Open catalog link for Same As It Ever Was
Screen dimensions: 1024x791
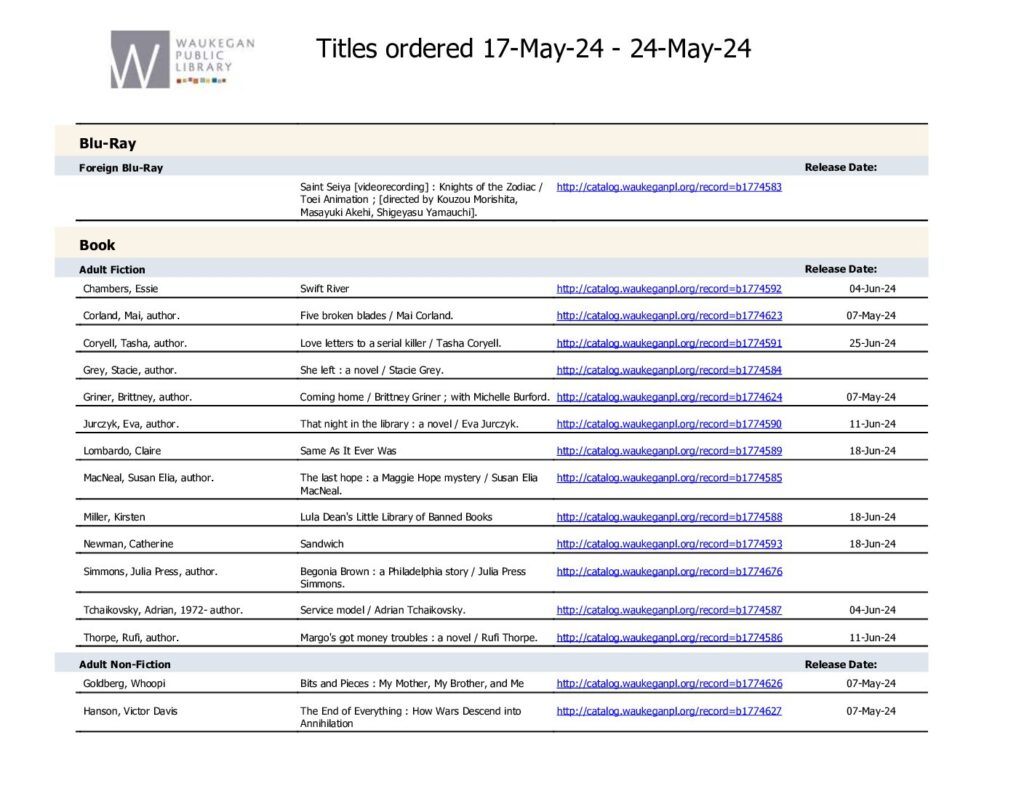669,451
